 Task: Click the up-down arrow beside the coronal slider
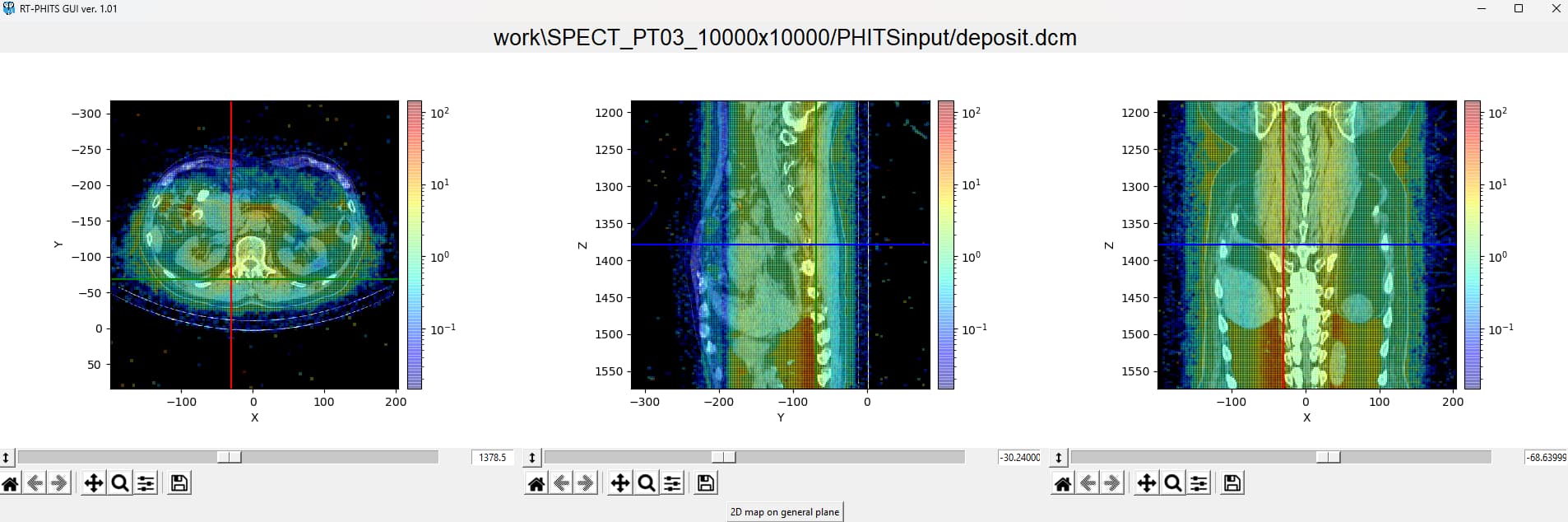click(x=1059, y=457)
